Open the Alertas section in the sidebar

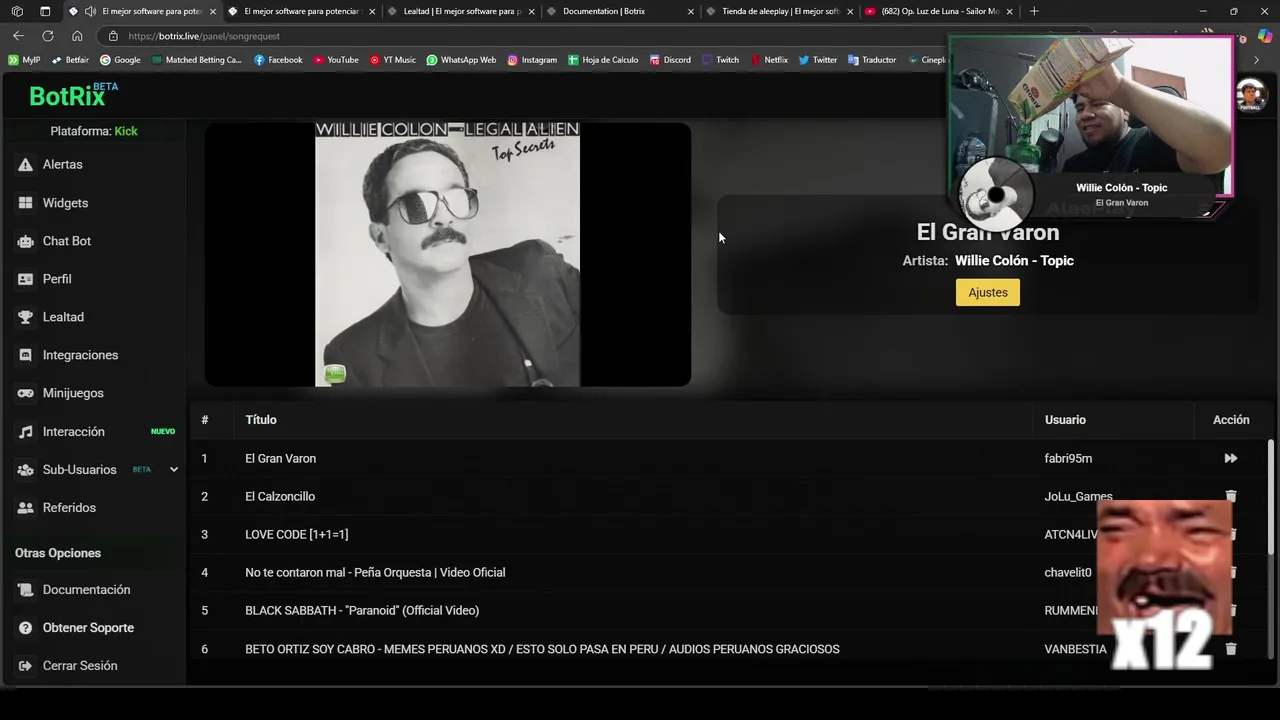62,164
